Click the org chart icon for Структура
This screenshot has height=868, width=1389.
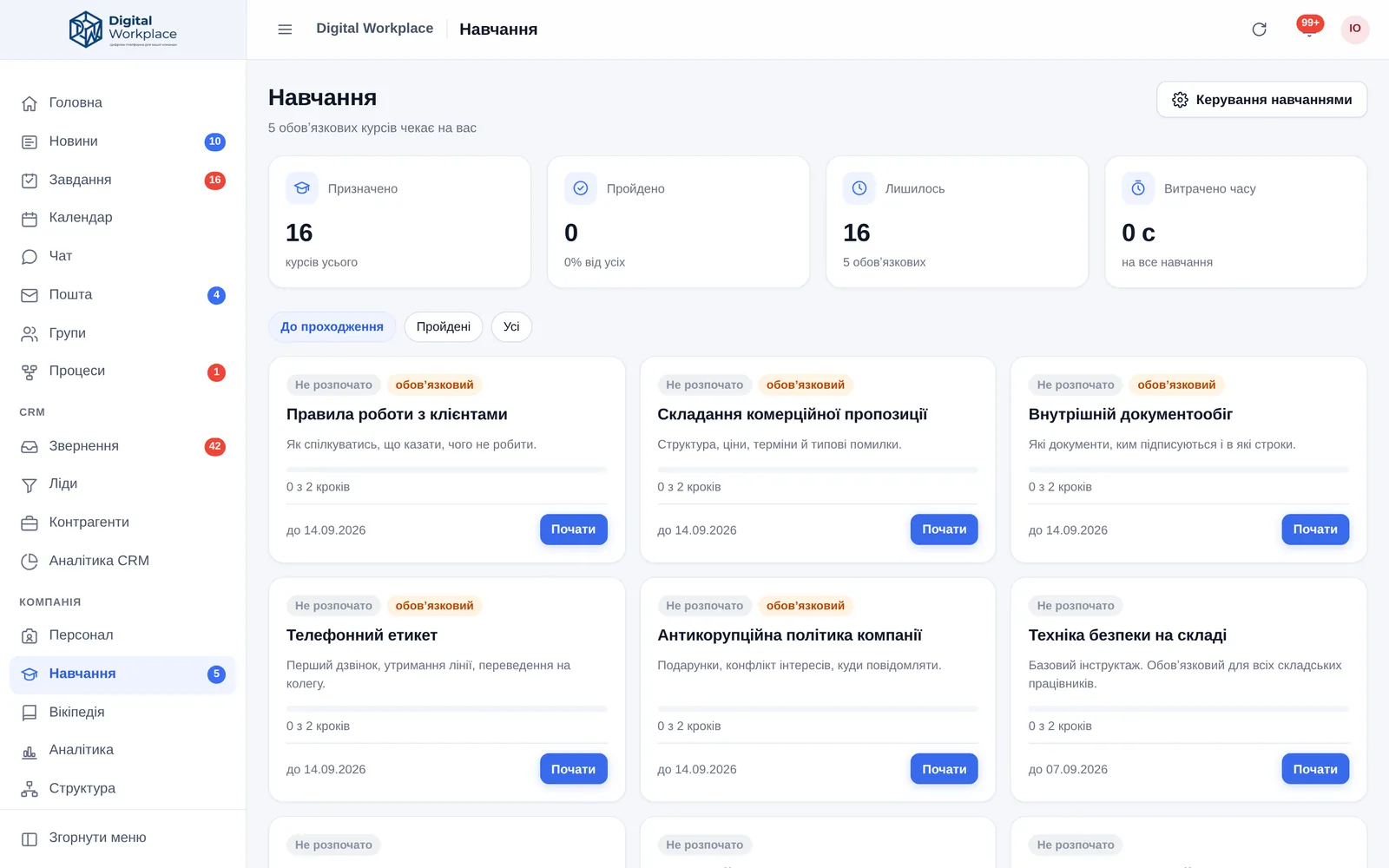tap(30, 790)
